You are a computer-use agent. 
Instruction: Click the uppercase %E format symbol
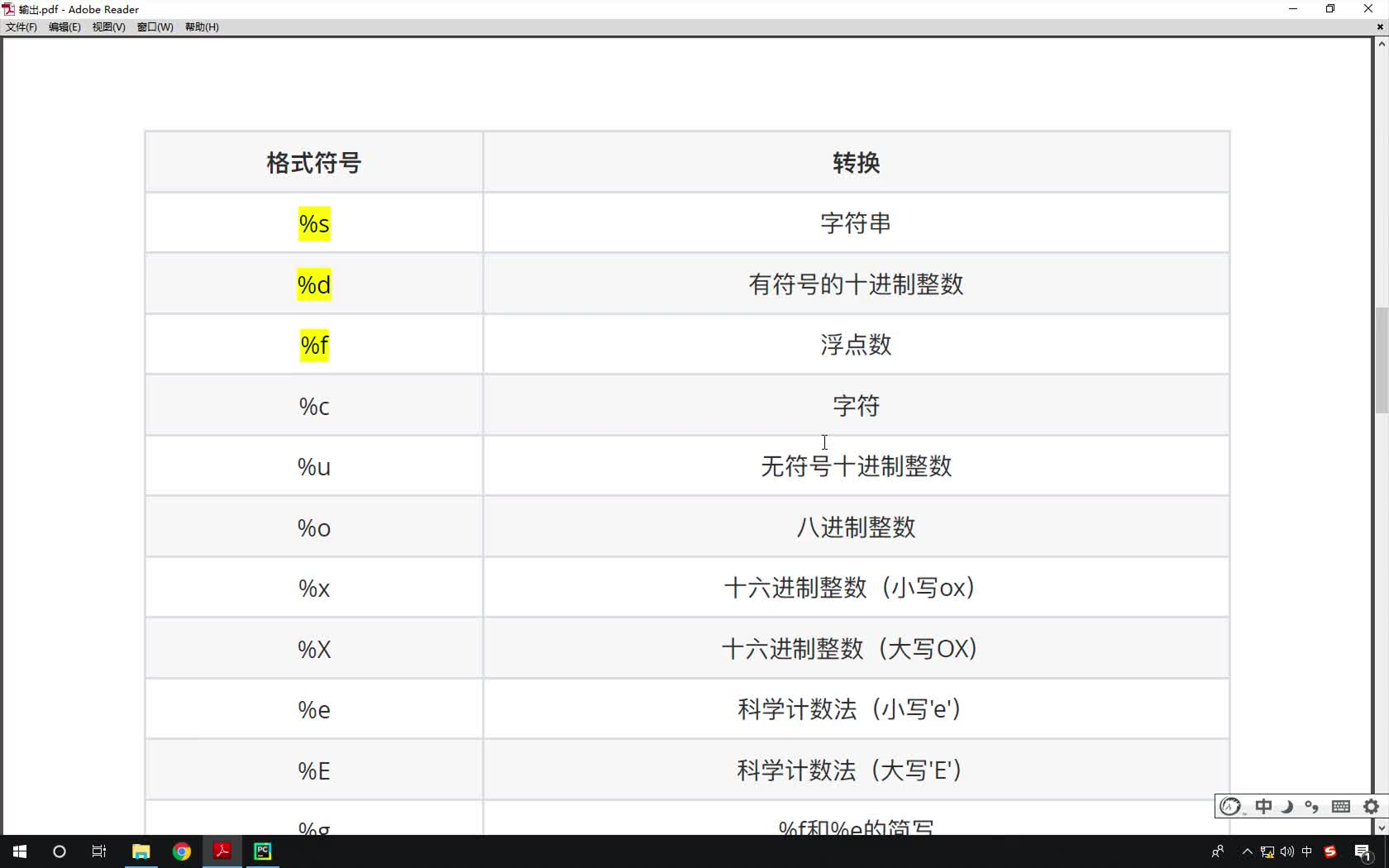pyautogui.click(x=314, y=771)
